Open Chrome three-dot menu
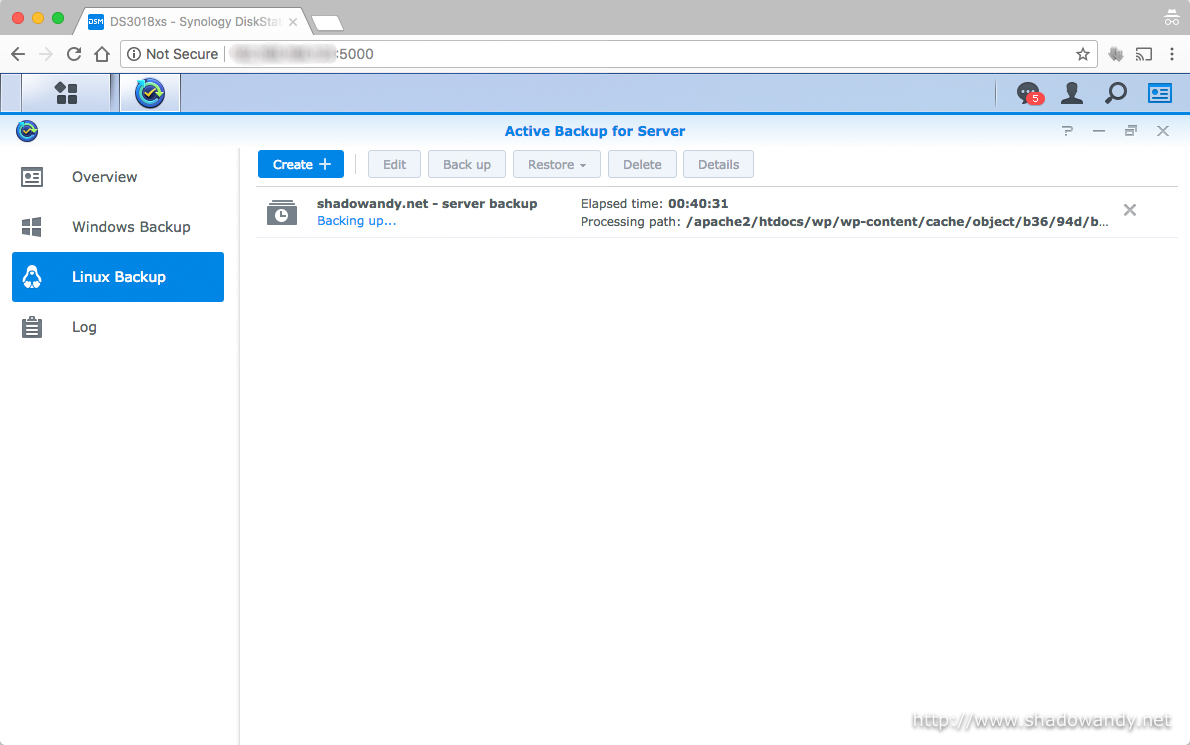Image resolution: width=1190 pixels, height=745 pixels. (x=1172, y=54)
